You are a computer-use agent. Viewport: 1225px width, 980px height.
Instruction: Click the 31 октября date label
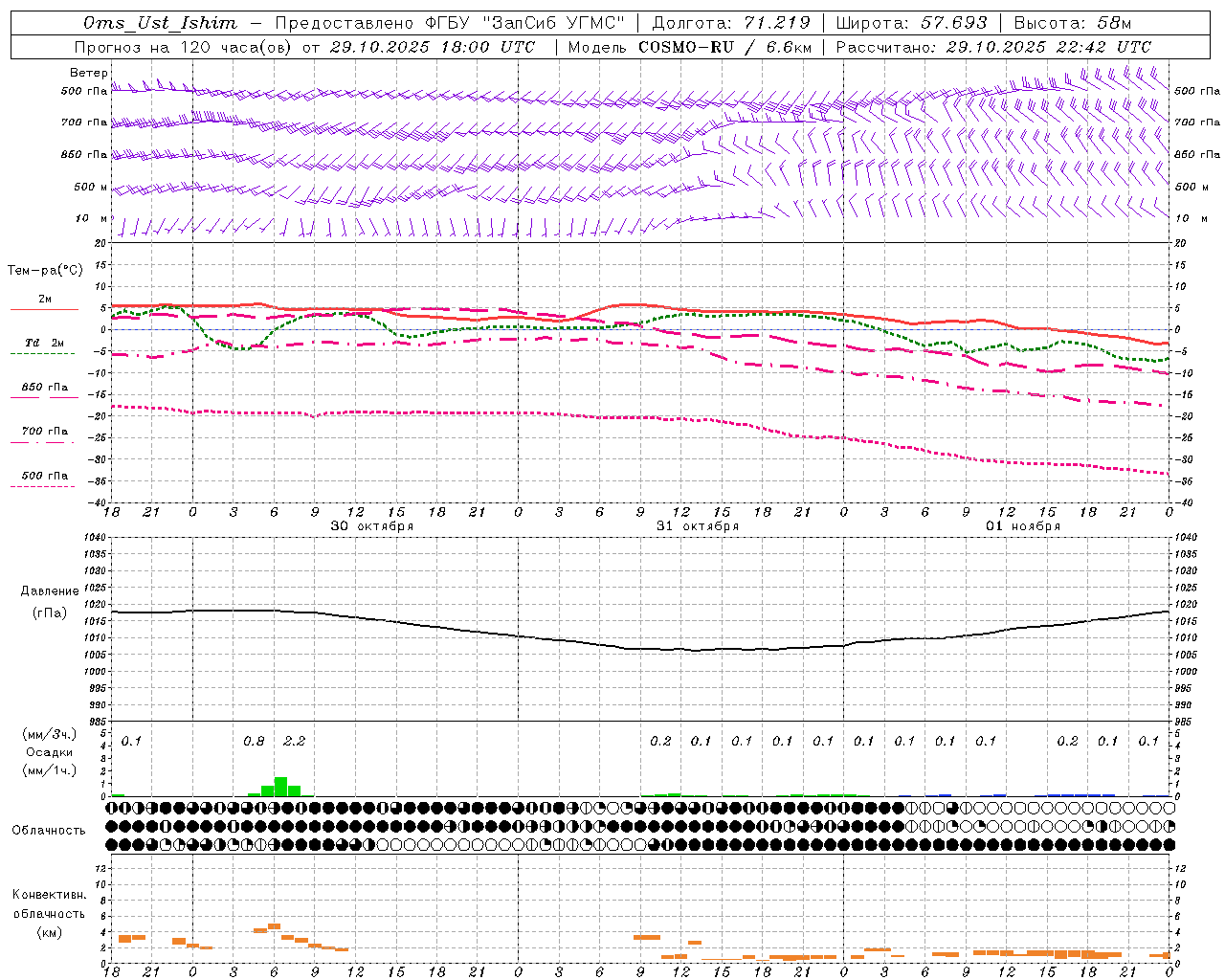point(698,526)
